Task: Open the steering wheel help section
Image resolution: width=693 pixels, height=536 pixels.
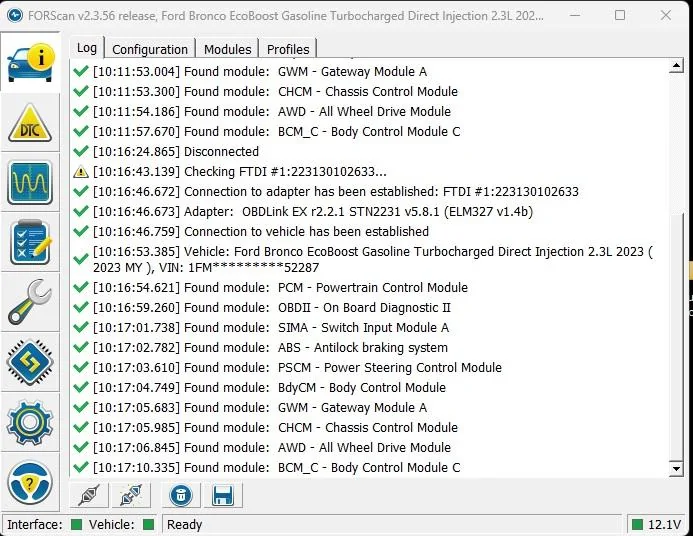Action: 30,482
